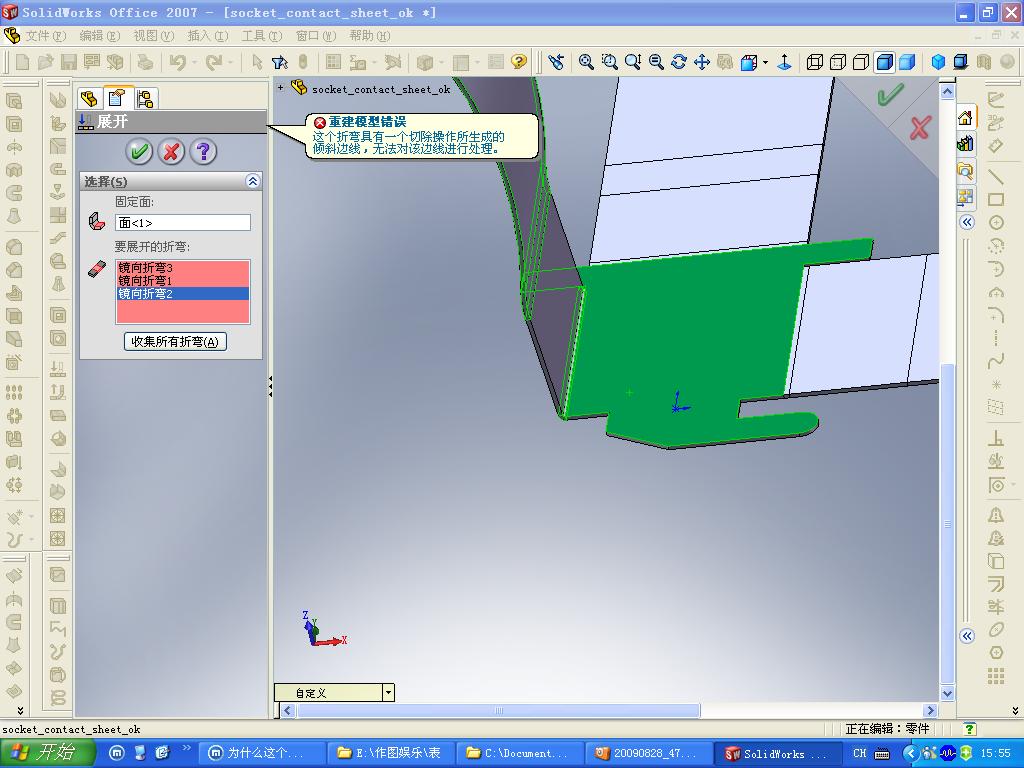This screenshot has height=768, width=1024.
Task: Click the horizontal scrollbar thumb
Action: pos(498,711)
